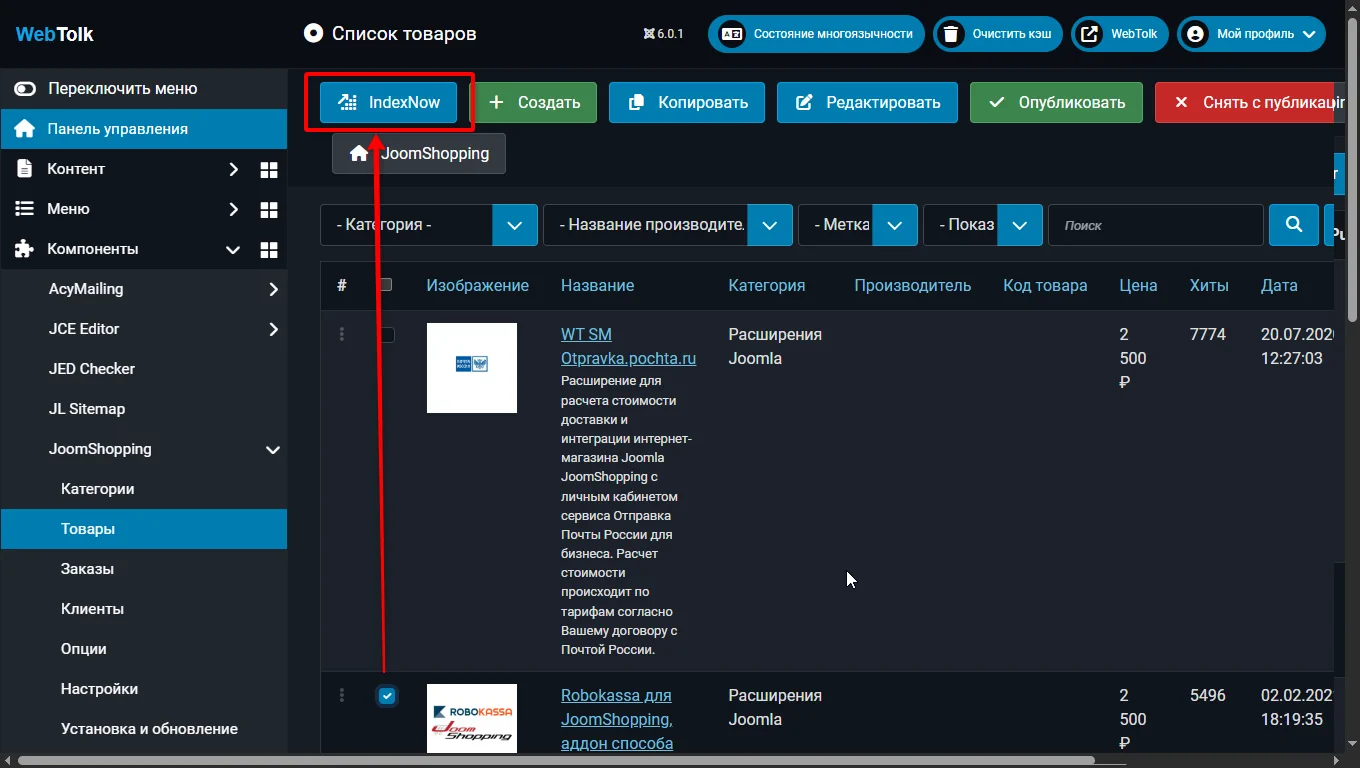Open WebTolk external site link icon
This screenshot has height=768, width=1360.
pos(1090,34)
